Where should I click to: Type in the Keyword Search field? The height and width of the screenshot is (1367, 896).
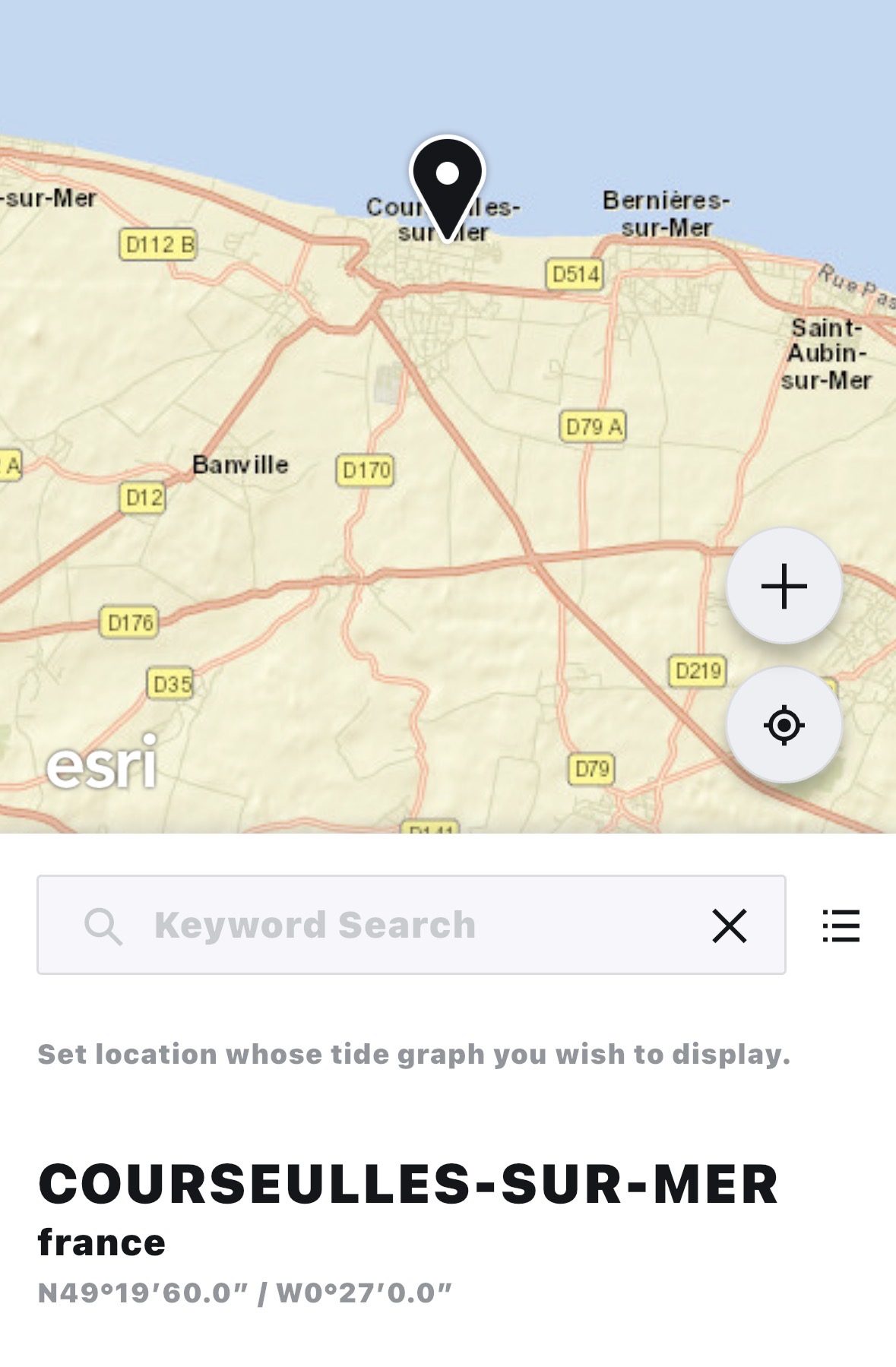point(410,926)
